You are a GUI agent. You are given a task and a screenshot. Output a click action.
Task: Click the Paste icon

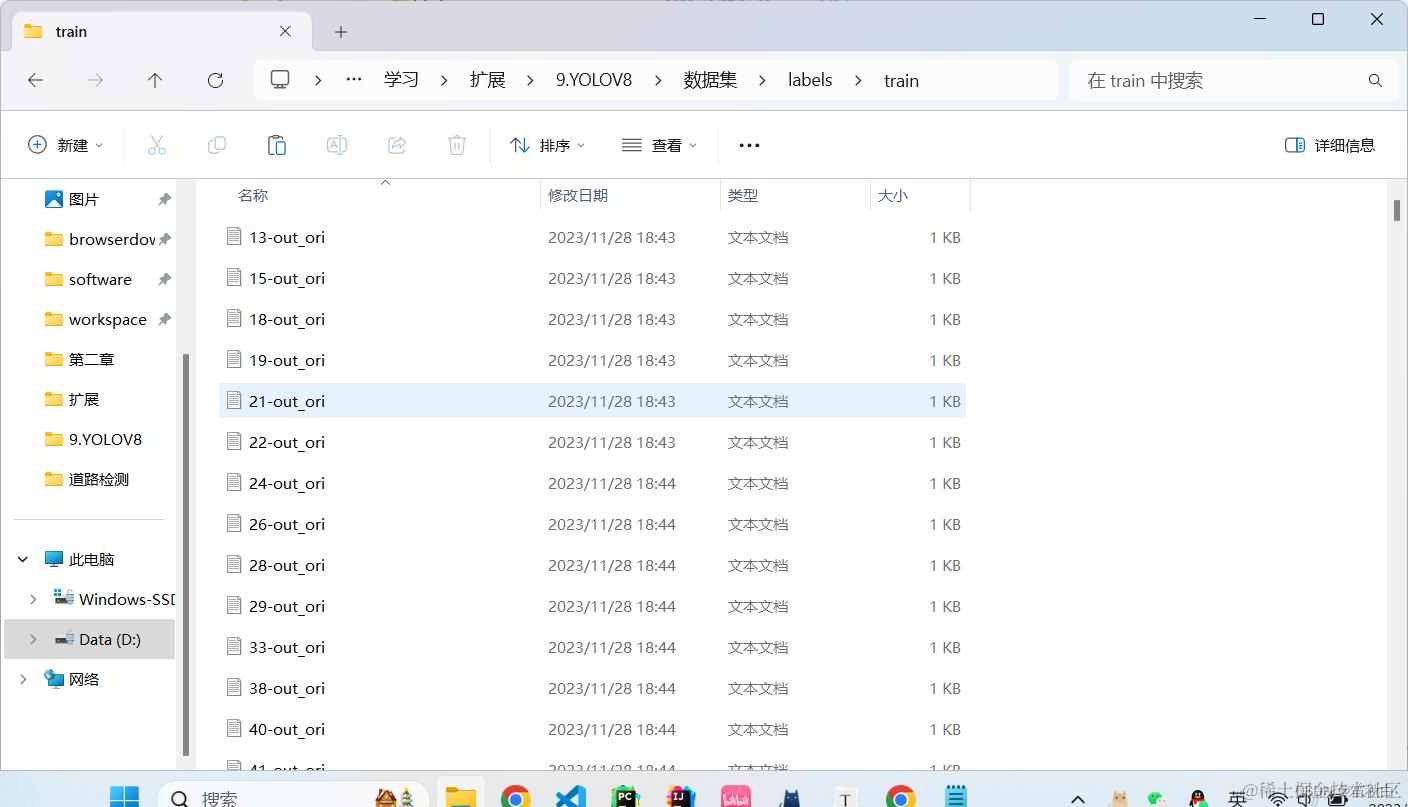277,144
